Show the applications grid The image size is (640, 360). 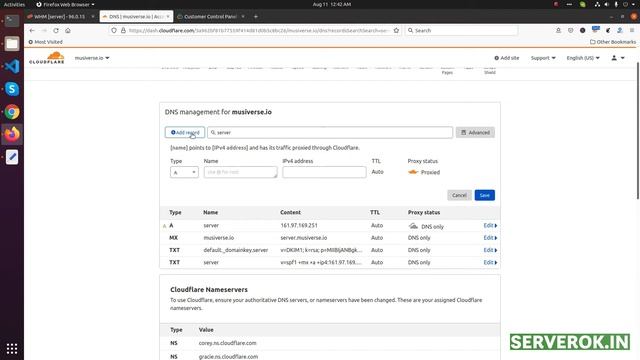coord(12,348)
